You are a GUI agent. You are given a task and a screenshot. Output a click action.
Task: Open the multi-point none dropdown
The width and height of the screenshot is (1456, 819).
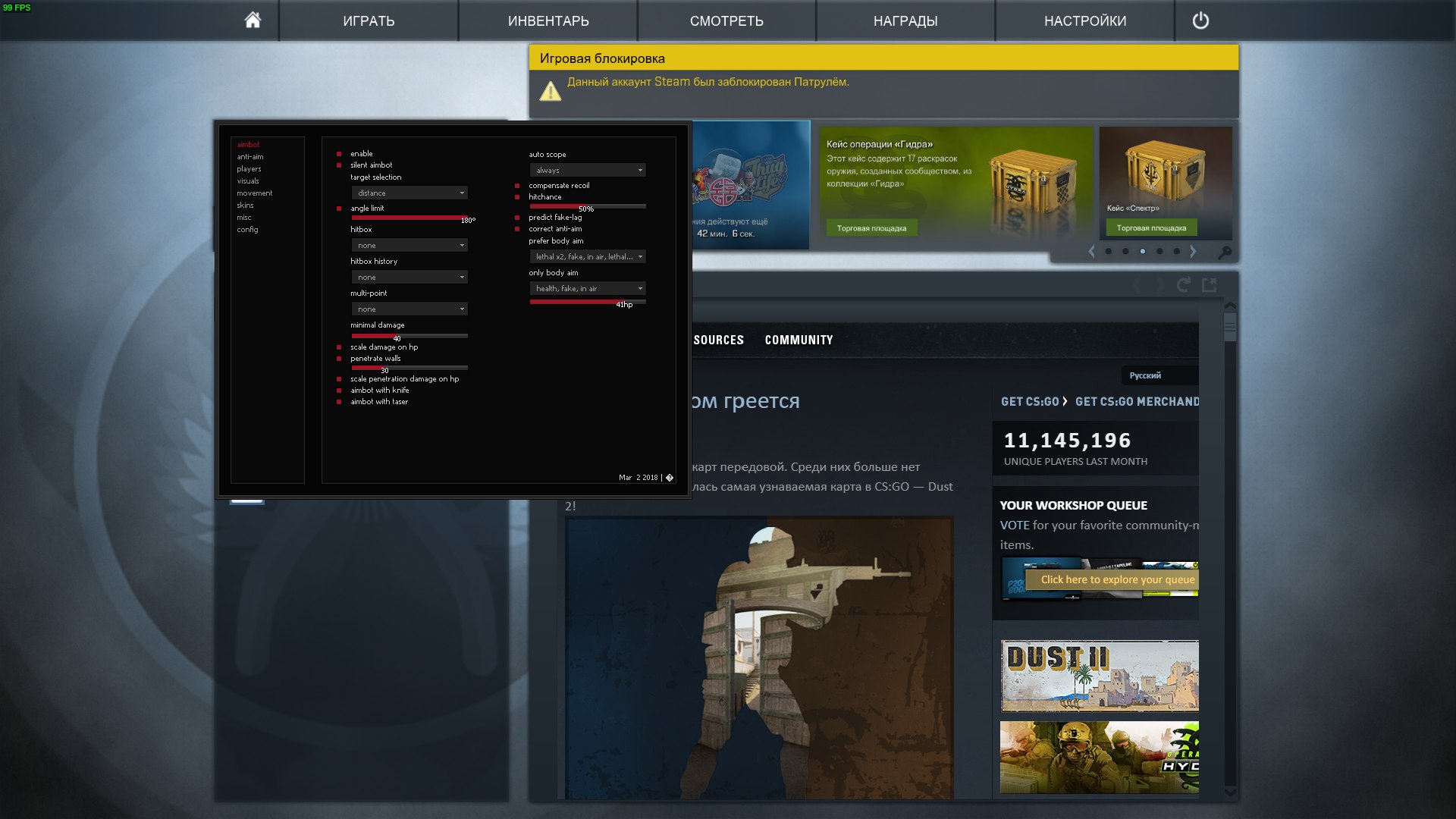pos(409,309)
